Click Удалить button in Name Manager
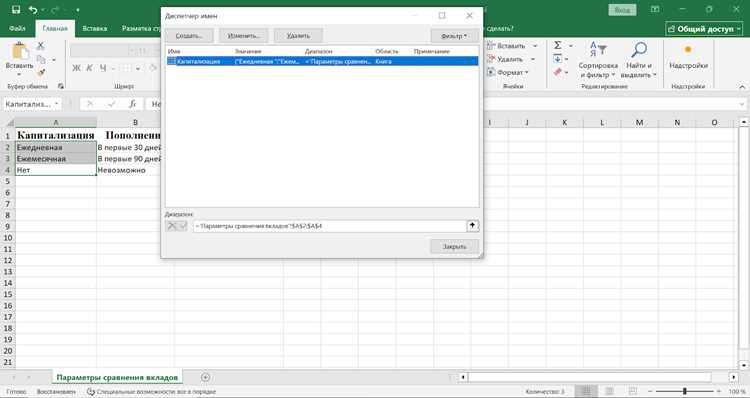The height and width of the screenshot is (398, 750). 298,36
